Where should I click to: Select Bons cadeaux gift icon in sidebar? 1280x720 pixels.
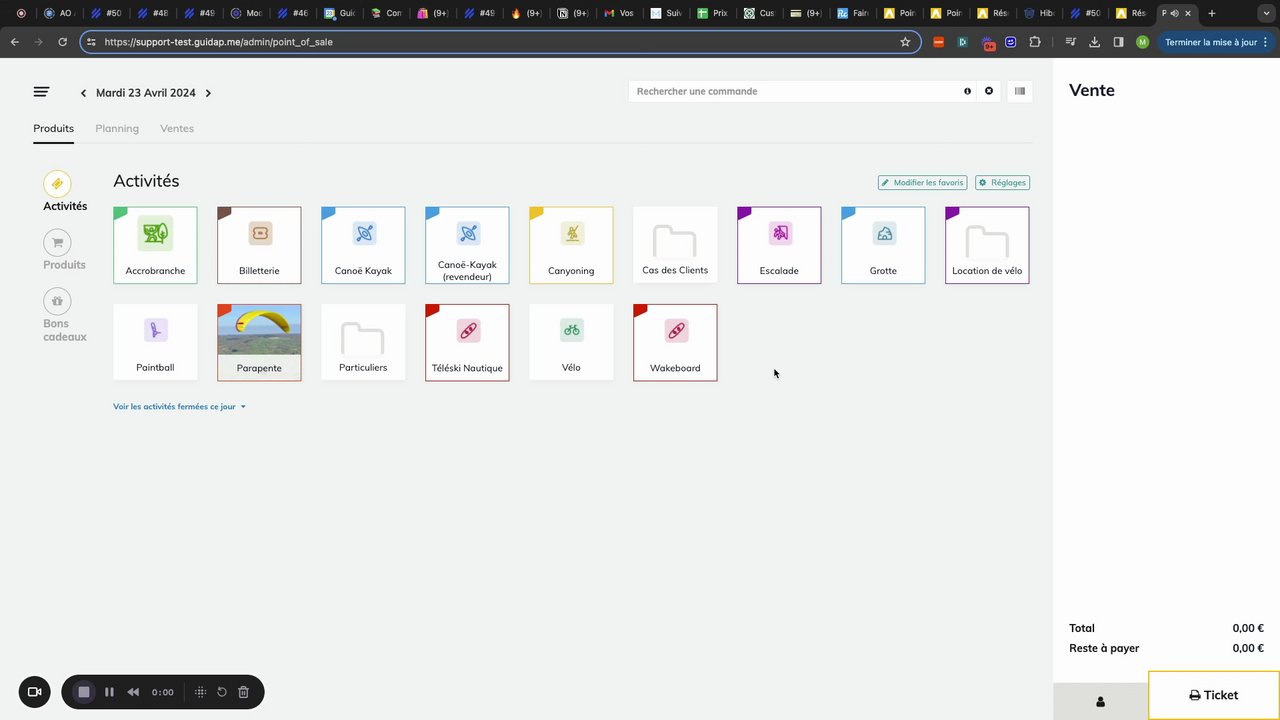57,301
